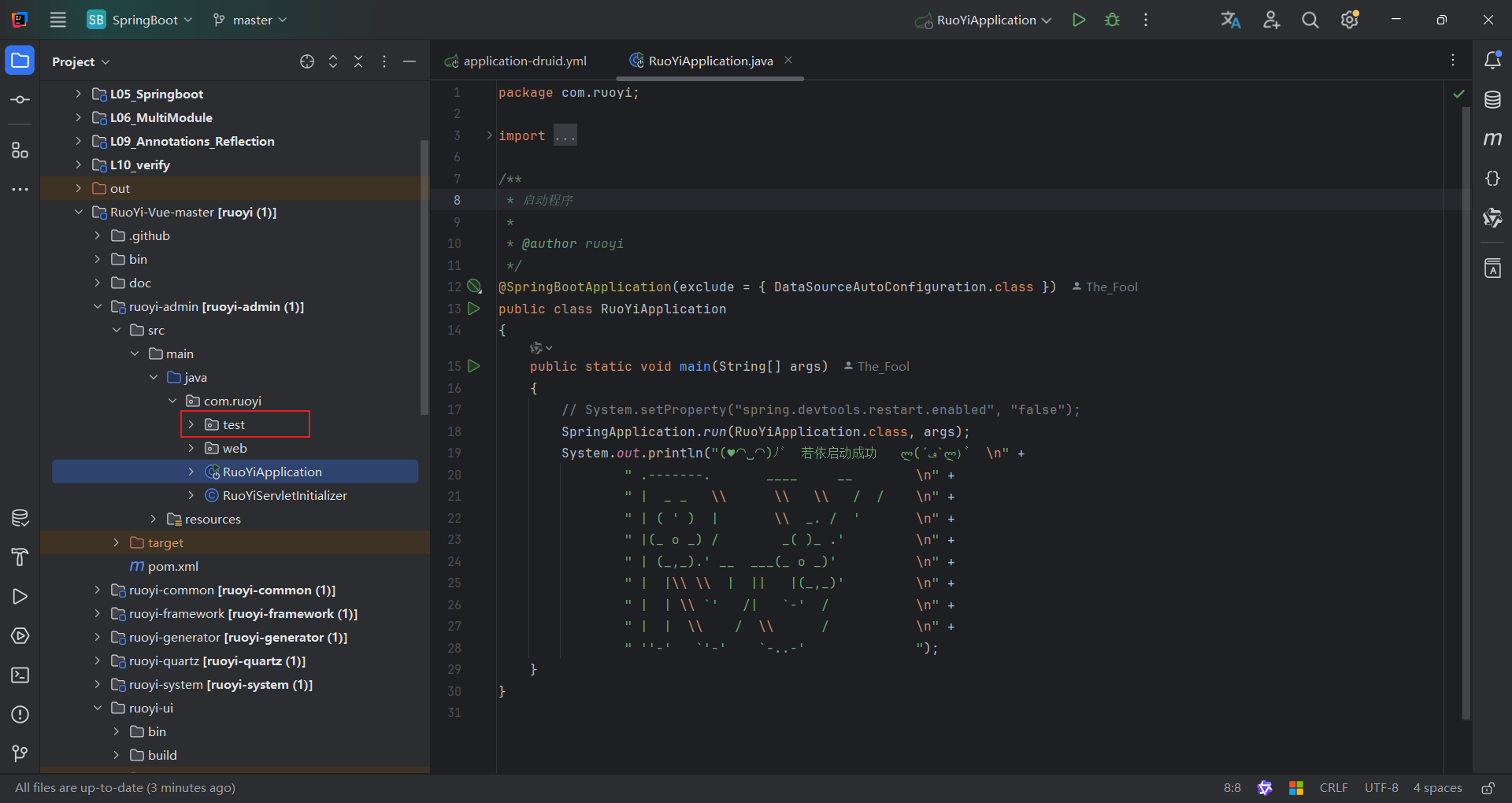Change CRLF line separator setting
The height and width of the screenshot is (803, 1512).
coord(1333,788)
